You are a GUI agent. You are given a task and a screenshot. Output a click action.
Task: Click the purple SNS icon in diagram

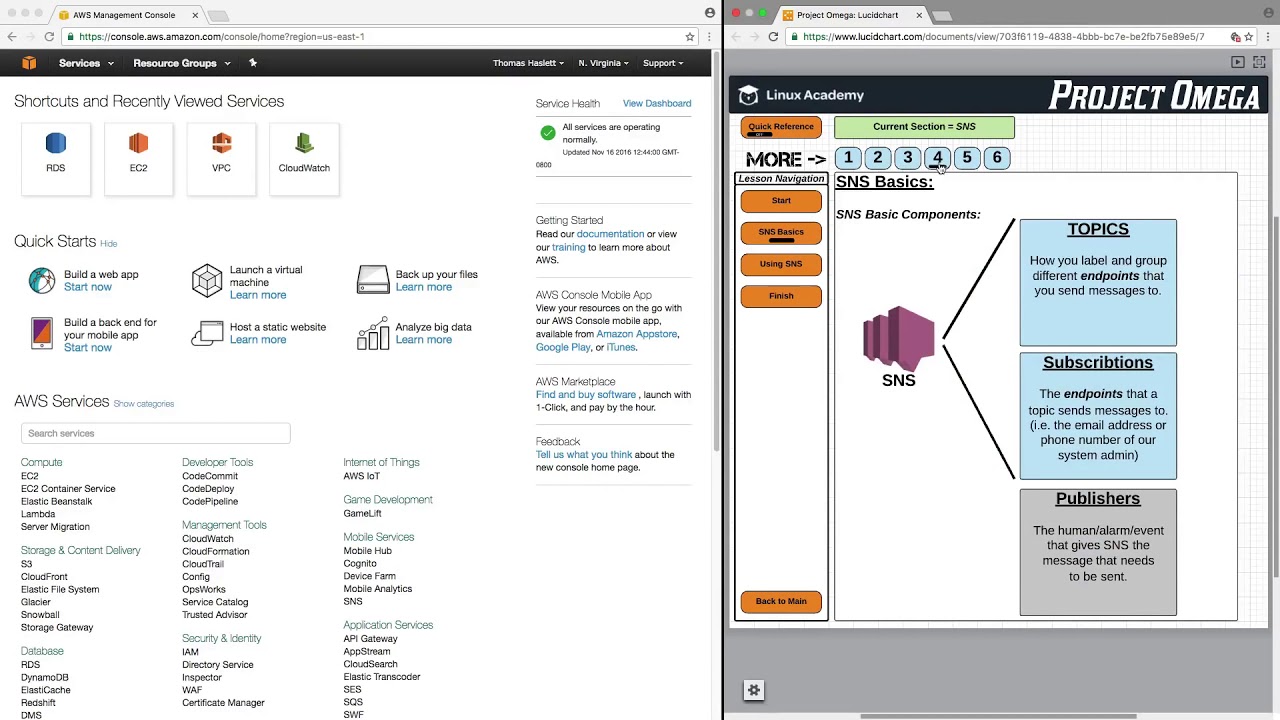(898, 338)
